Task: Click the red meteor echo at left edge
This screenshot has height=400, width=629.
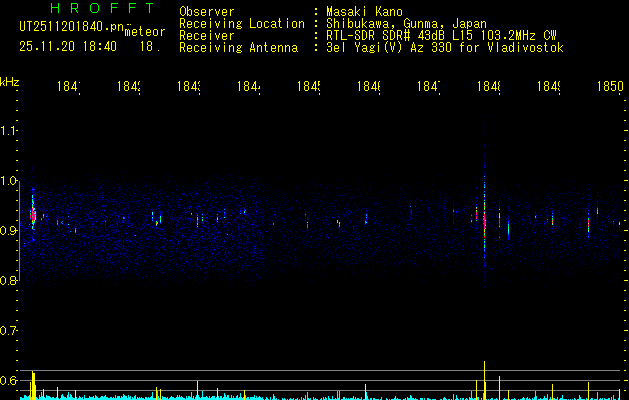Action: click(x=33, y=214)
